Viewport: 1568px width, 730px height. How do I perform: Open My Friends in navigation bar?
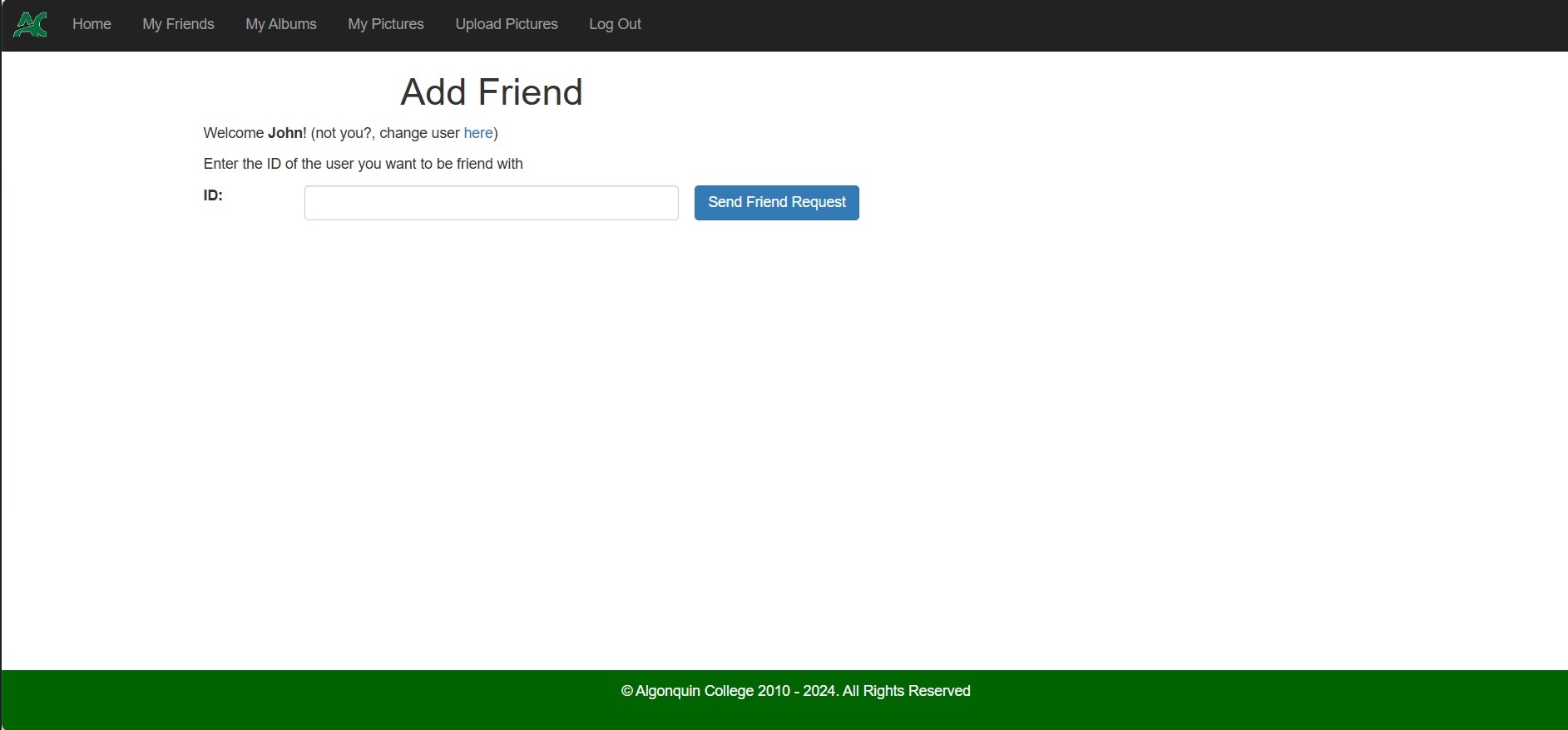178,25
